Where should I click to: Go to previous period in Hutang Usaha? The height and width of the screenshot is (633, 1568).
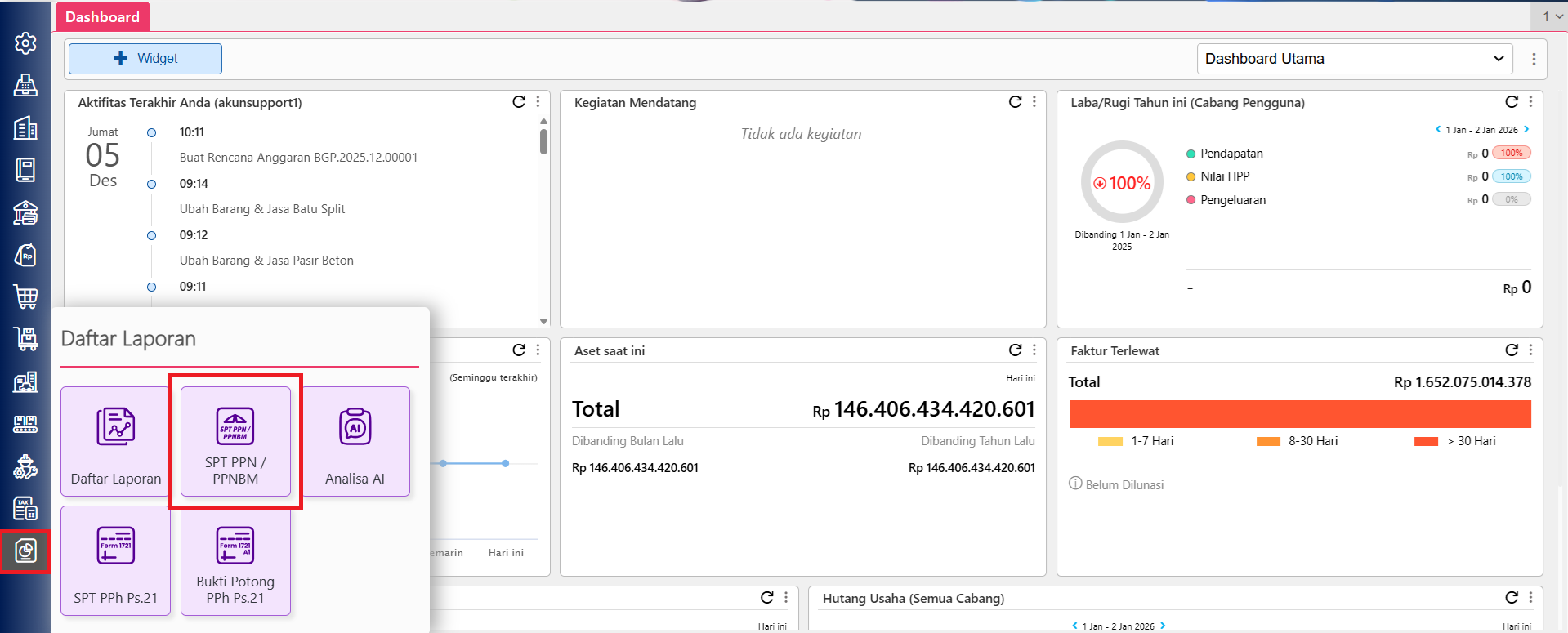click(1074, 626)
